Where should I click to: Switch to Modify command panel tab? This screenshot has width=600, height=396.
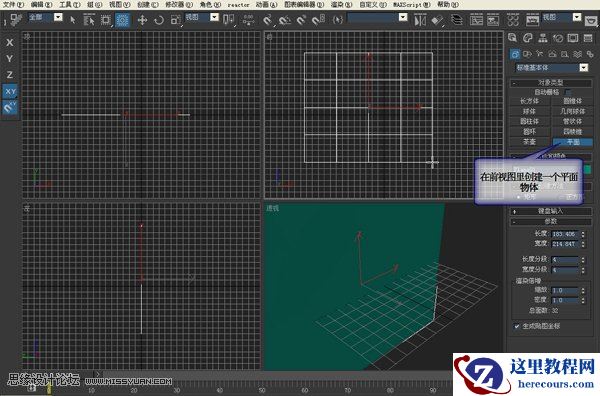pyautogui.click(x=528, y=37)
